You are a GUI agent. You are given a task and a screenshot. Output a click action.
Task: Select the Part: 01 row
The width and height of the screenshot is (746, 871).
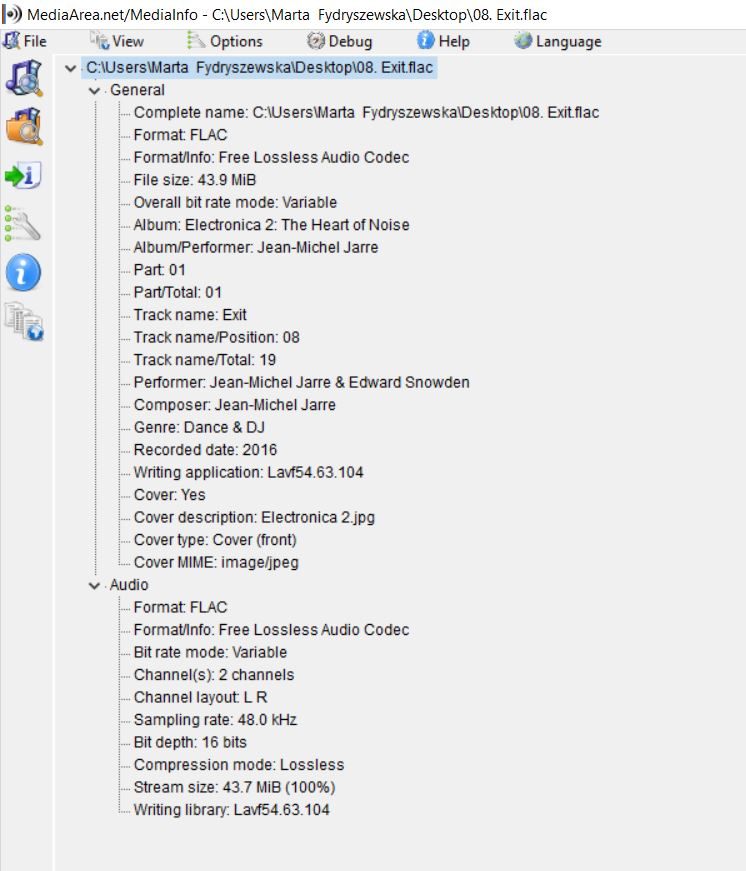pyautogui.click(x=159, y=270)
